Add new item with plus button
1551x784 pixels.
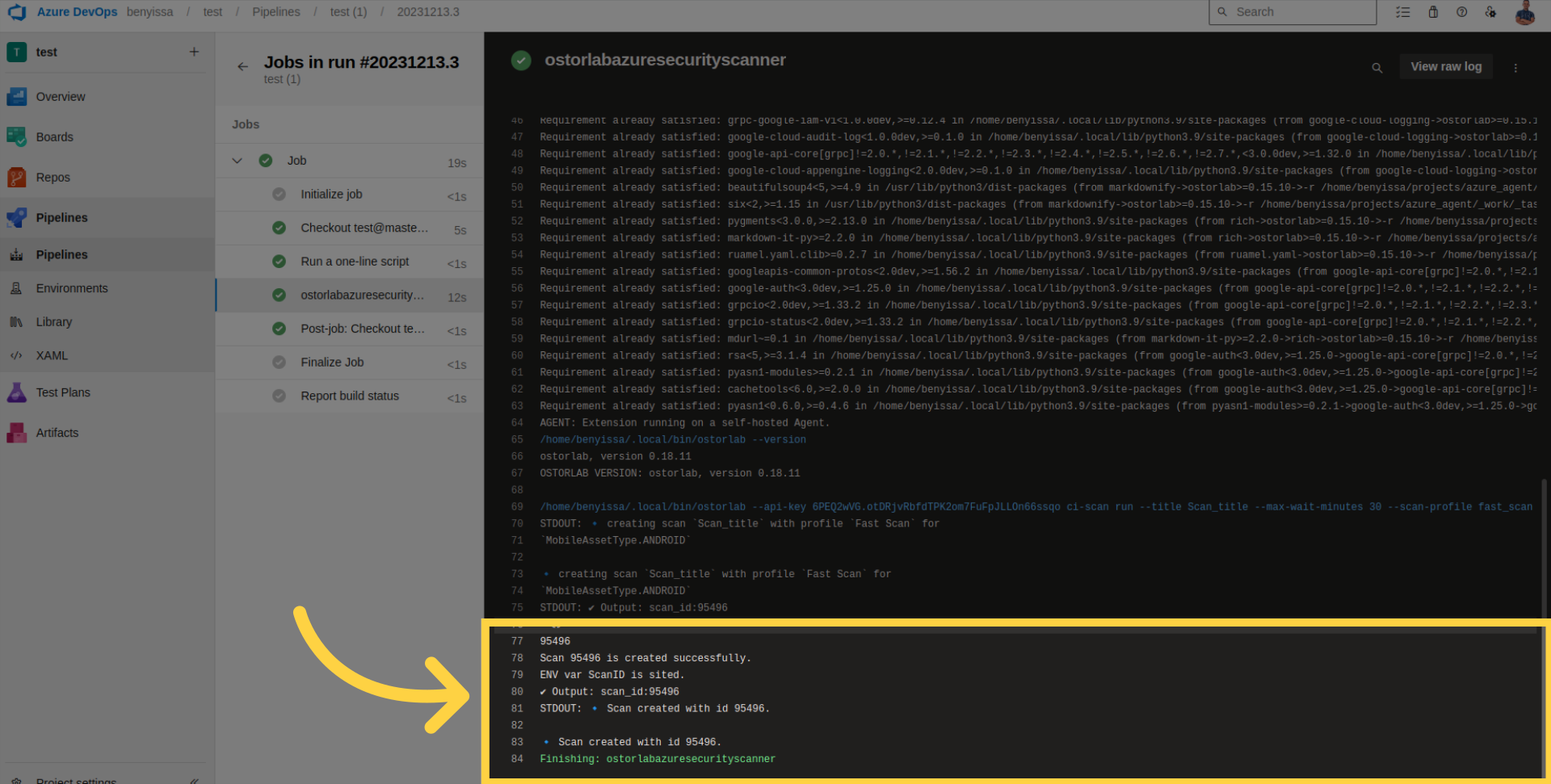[194, 52]
